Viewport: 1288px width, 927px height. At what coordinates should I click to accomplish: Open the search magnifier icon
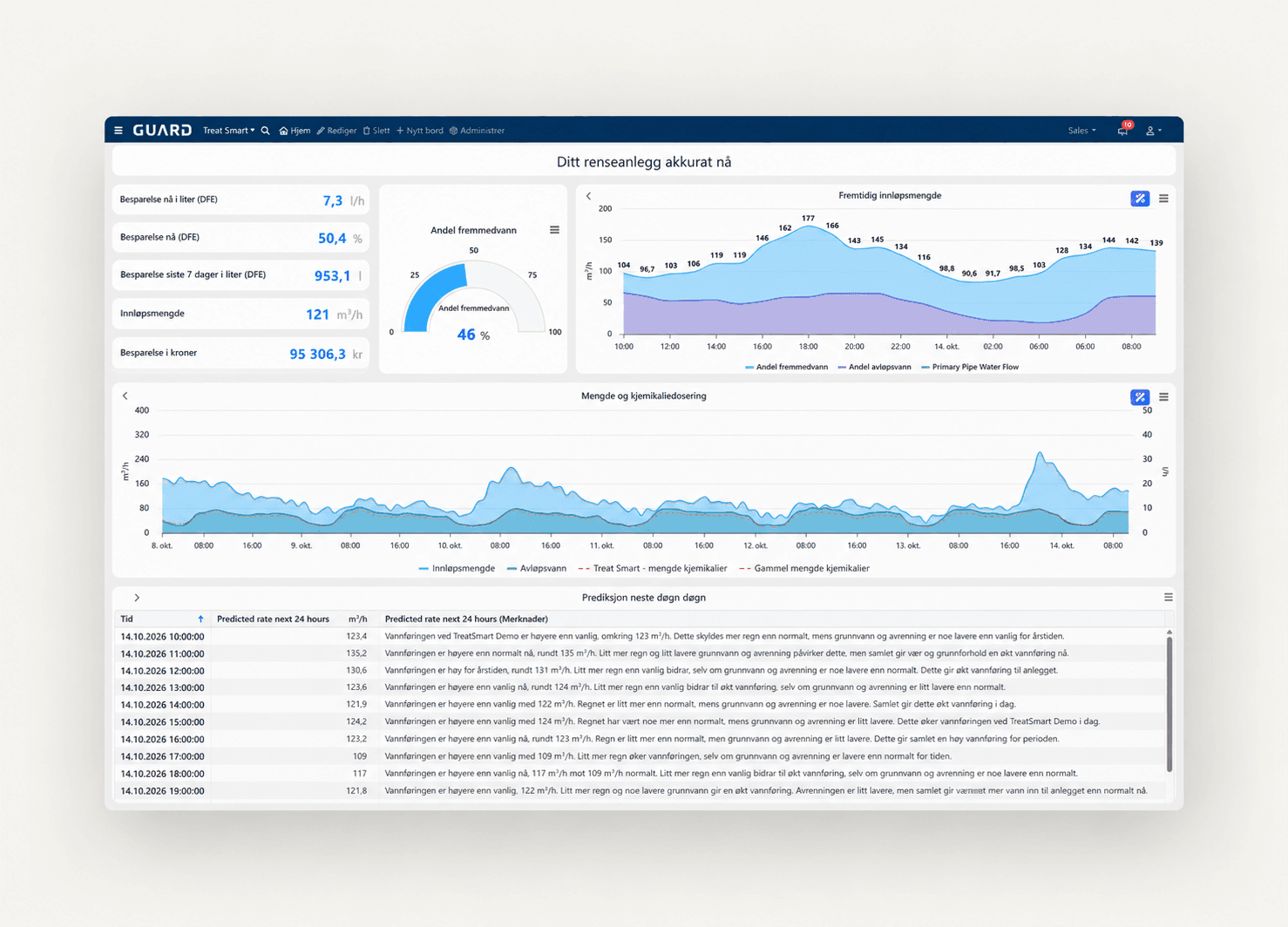[266, 131]
